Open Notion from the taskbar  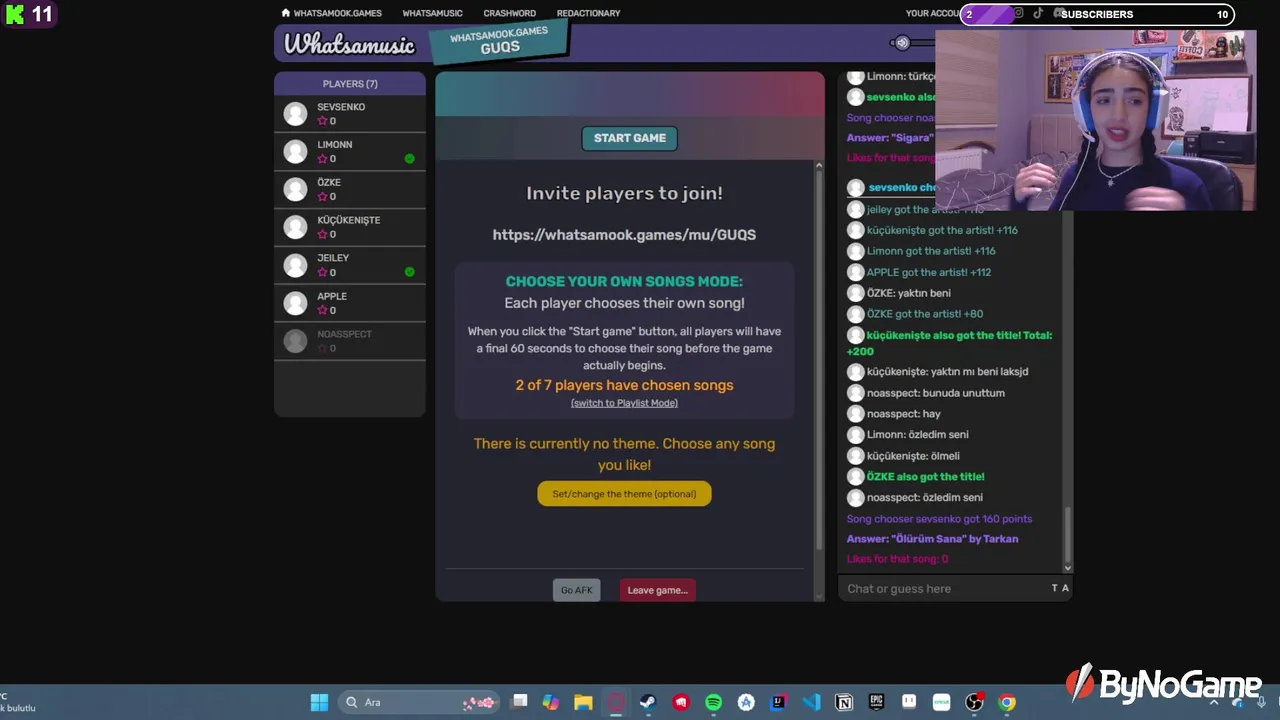tap(844, 702)
